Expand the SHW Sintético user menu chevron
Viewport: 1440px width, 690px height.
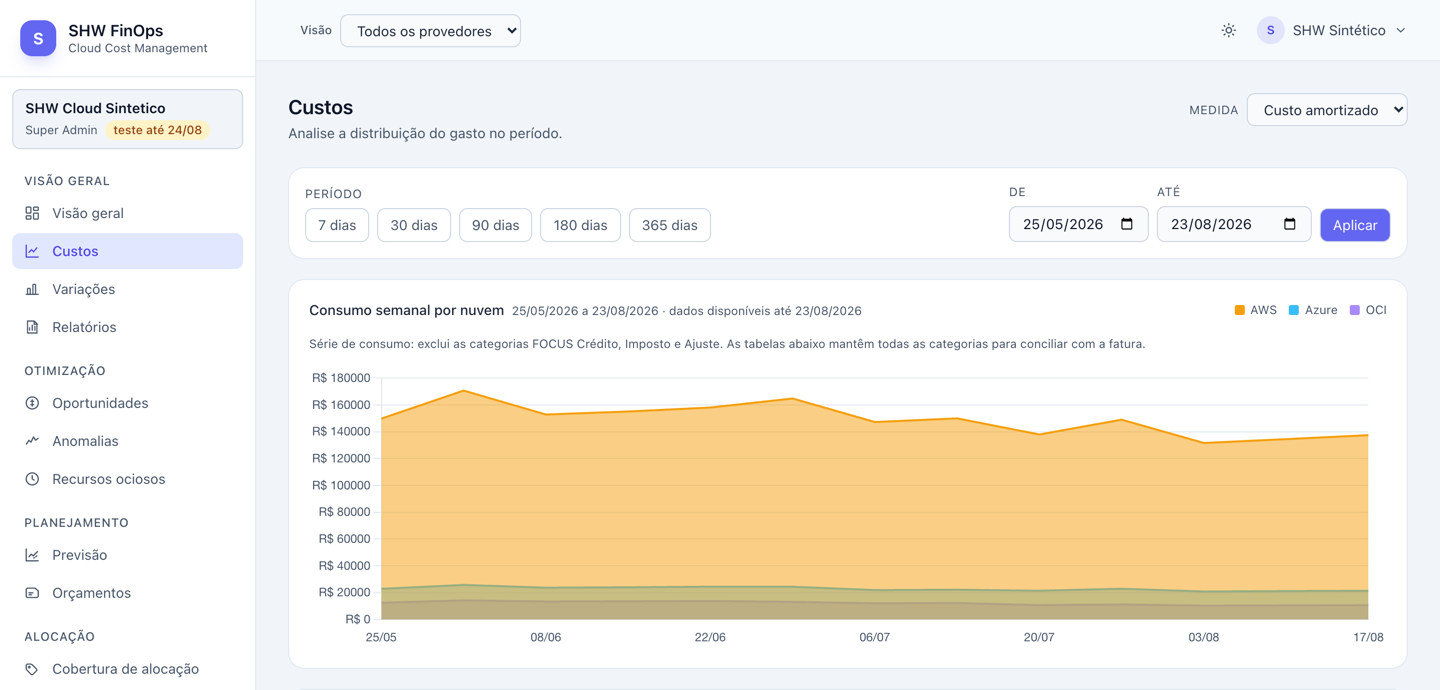[1401, 31]
